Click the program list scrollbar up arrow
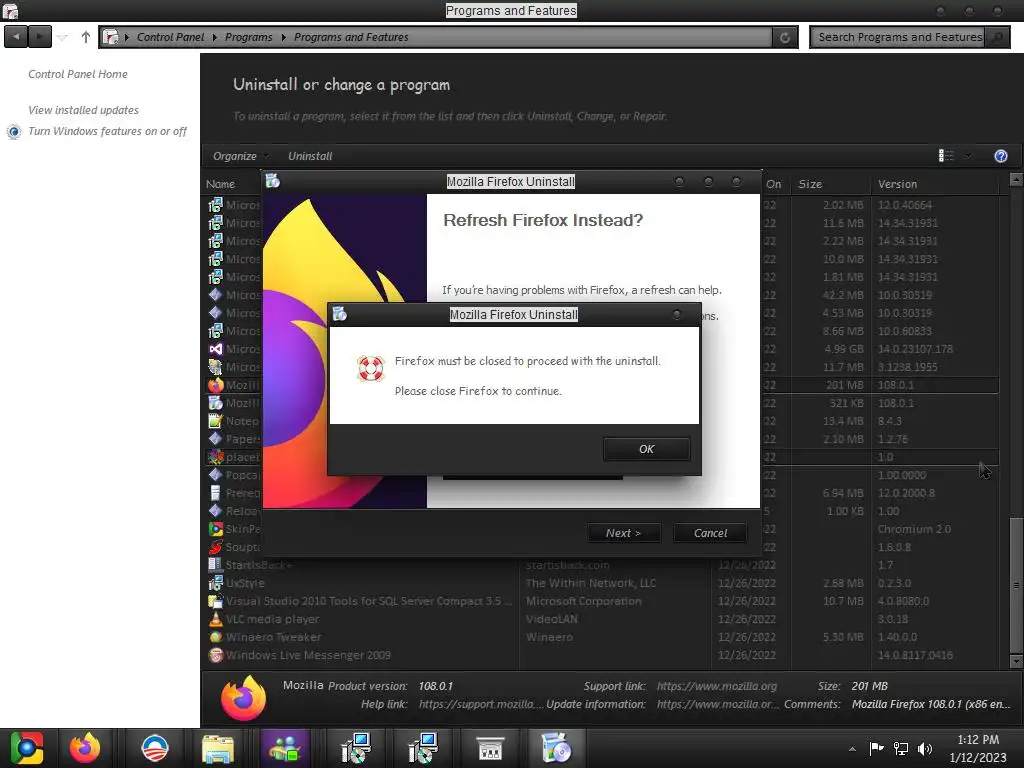The image size is (1024, 768). [1016, 179]
